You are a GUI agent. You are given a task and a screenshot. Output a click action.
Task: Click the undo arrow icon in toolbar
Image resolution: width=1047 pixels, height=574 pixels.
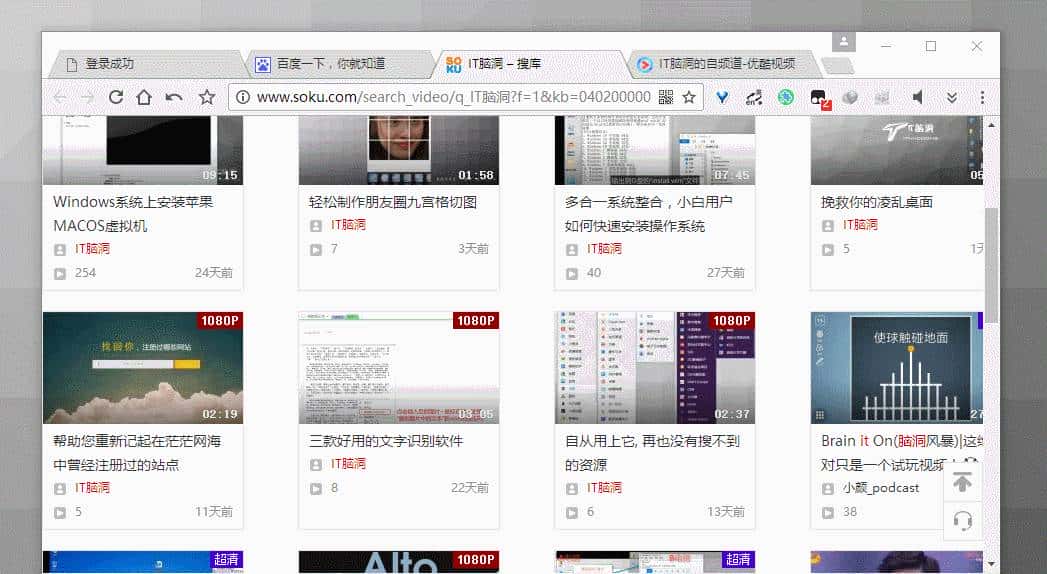[174, 97]
